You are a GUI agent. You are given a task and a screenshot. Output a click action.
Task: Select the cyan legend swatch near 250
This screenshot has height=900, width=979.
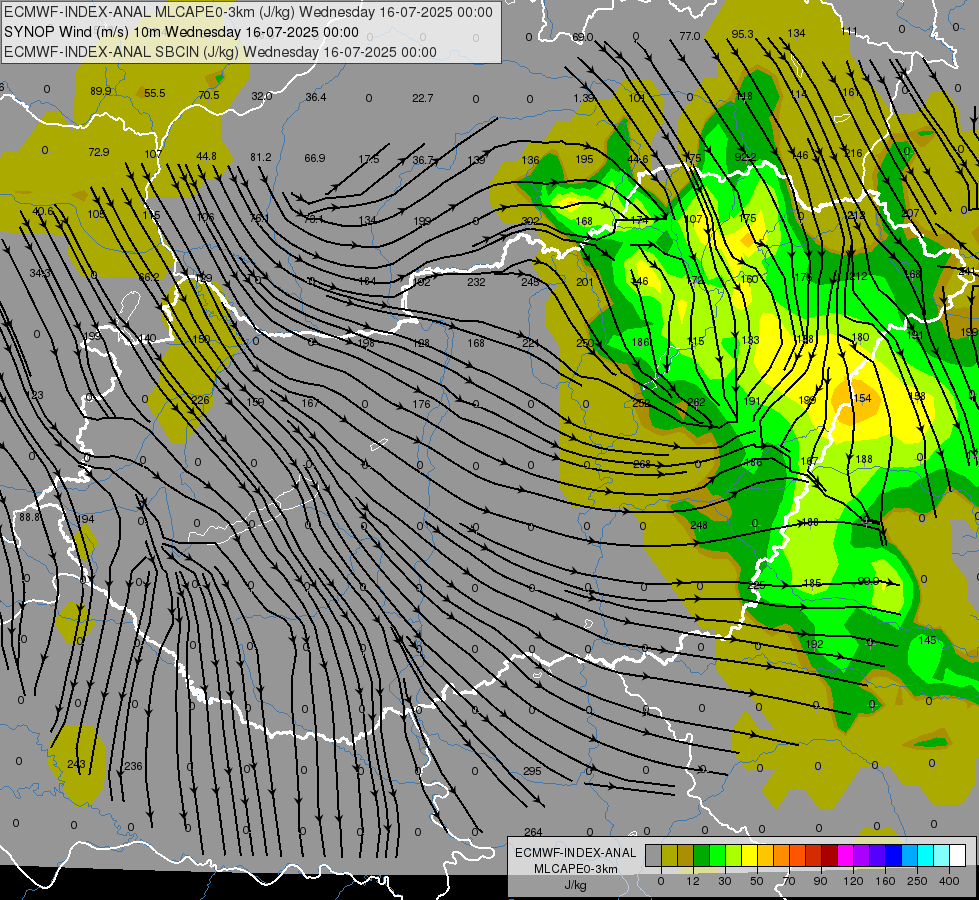(926, 855)
